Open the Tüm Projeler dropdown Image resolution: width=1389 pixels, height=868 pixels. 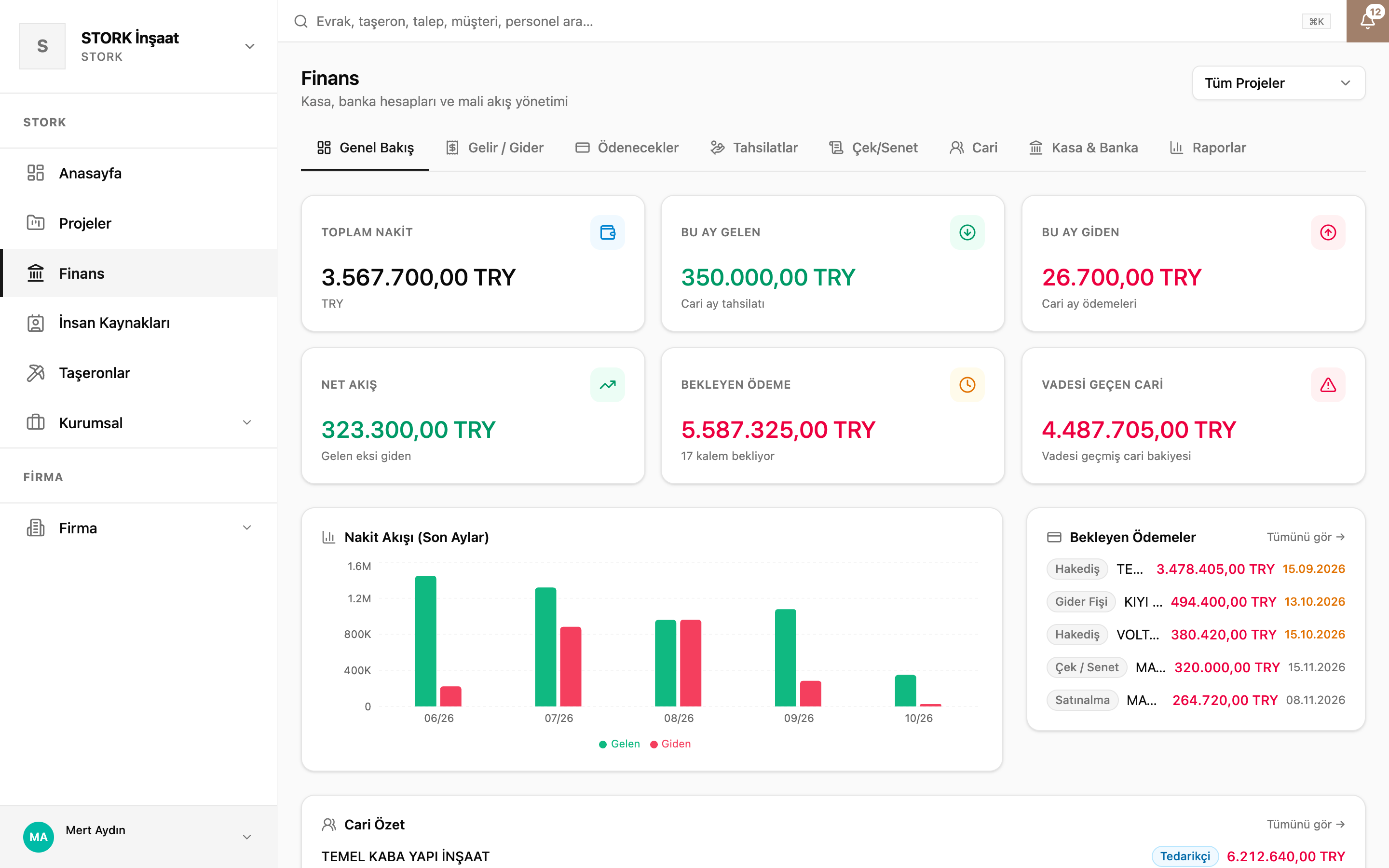coord(1278,83)
